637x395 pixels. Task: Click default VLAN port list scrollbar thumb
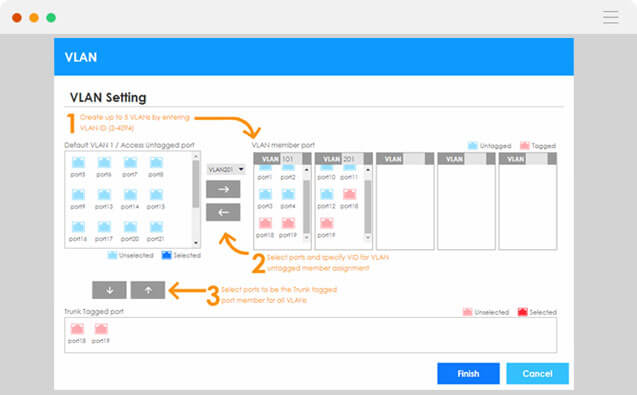[196, 184]
